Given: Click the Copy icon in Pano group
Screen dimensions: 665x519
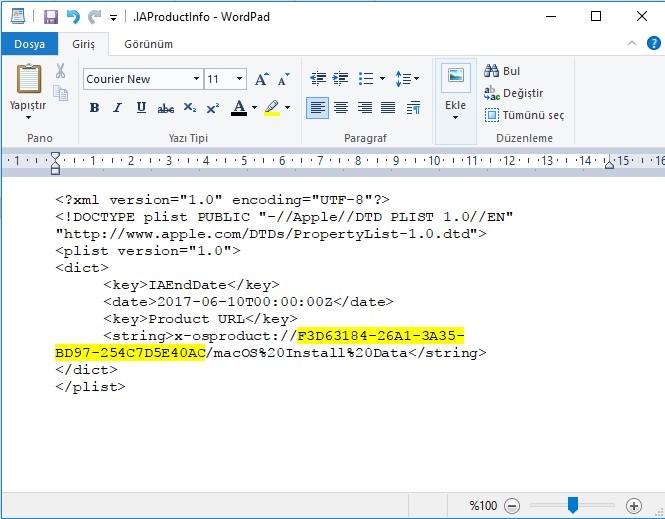Looking at the screenshot, I should tap(60, 93).
